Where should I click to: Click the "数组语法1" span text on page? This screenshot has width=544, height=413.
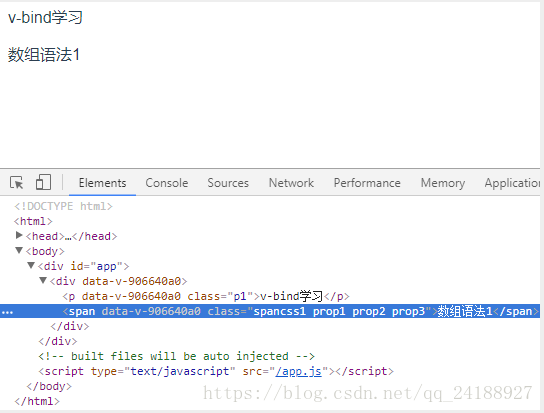pyautogui.click(x=44, y=55)
